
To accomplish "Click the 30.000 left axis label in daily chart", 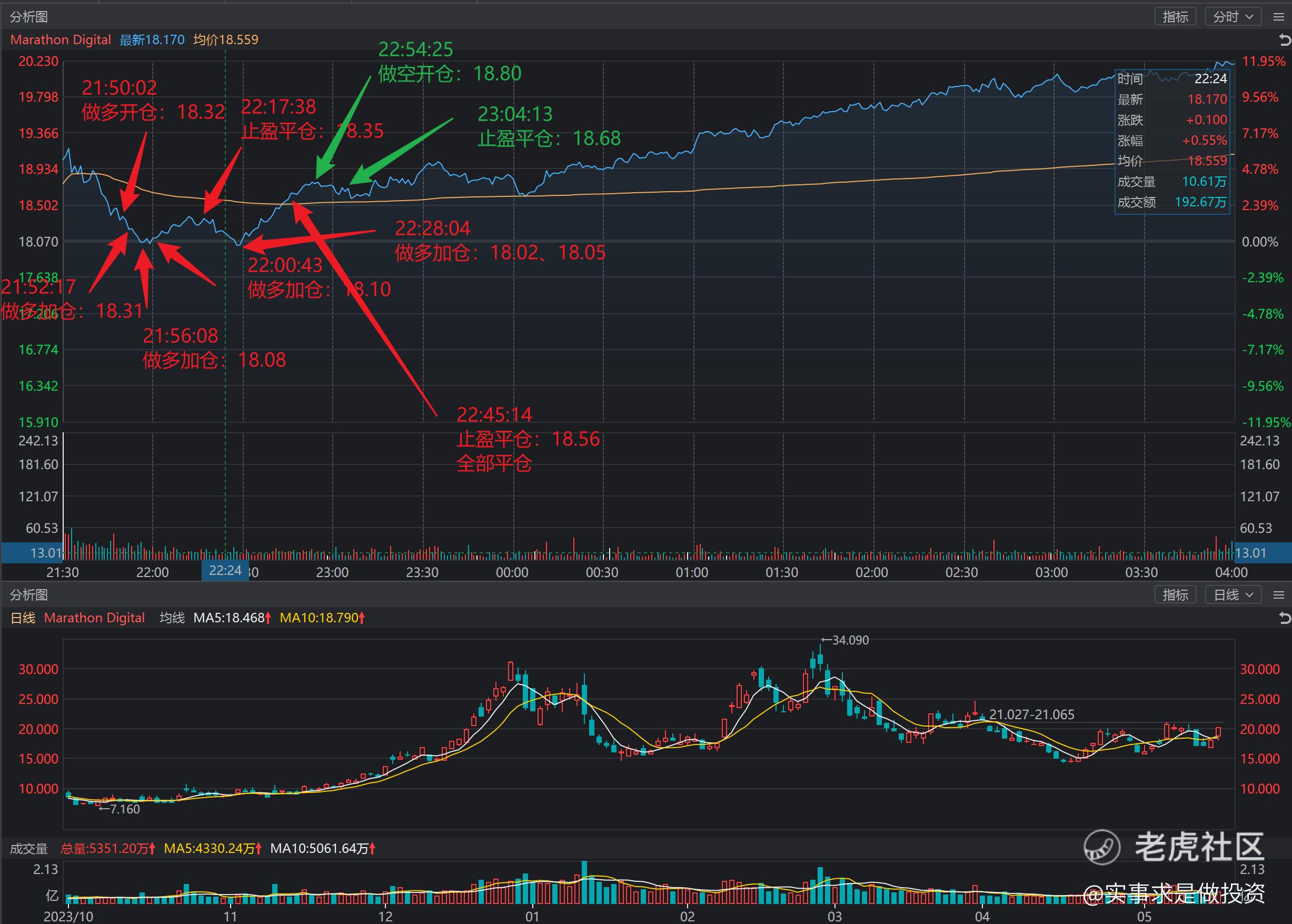I will [x=38, y=669].
